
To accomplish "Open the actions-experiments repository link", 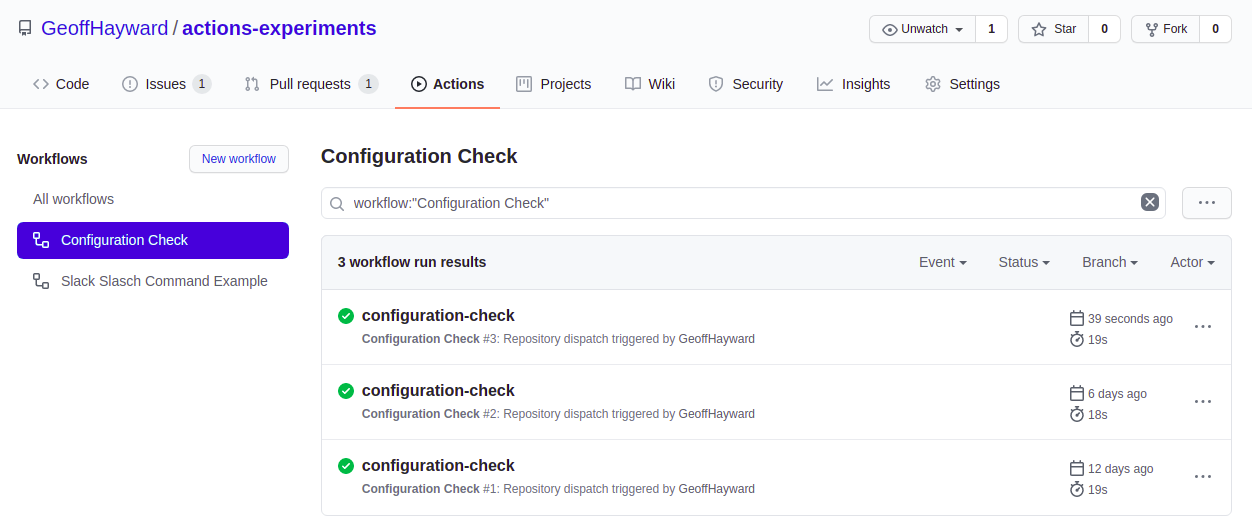I will click(x=279, y=28).
